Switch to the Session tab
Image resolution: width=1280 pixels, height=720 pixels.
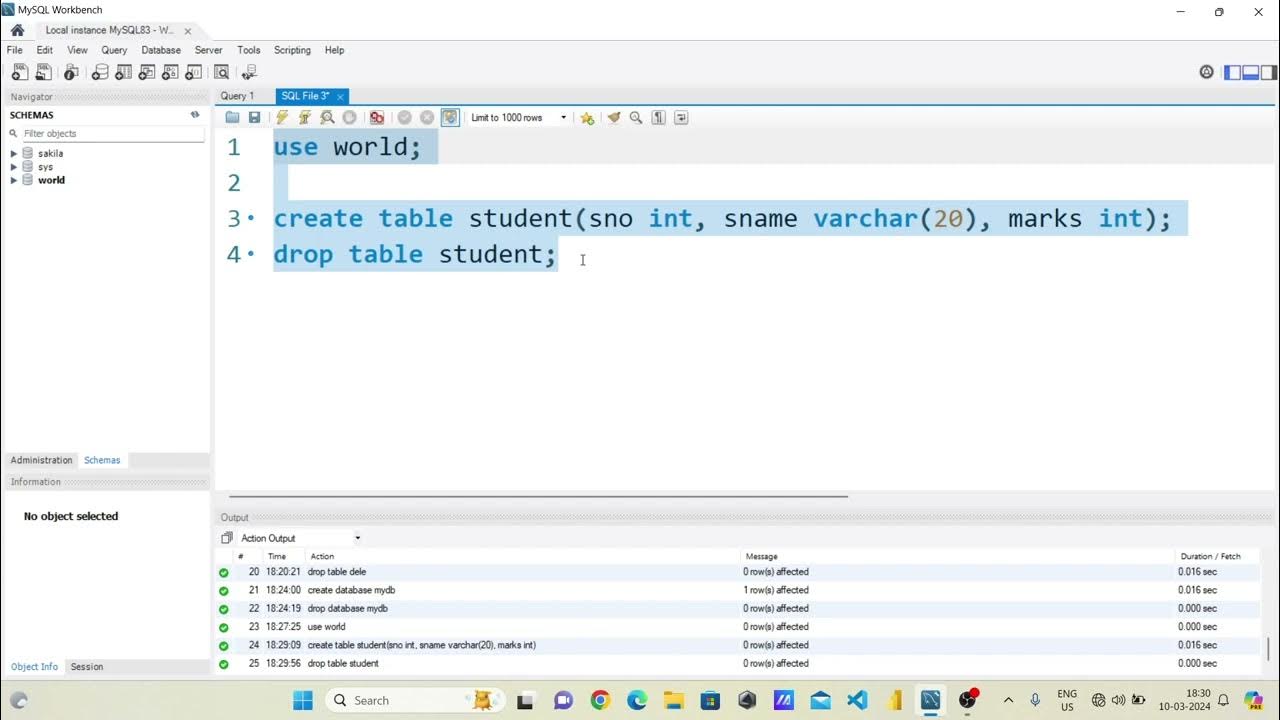[87, 666]
